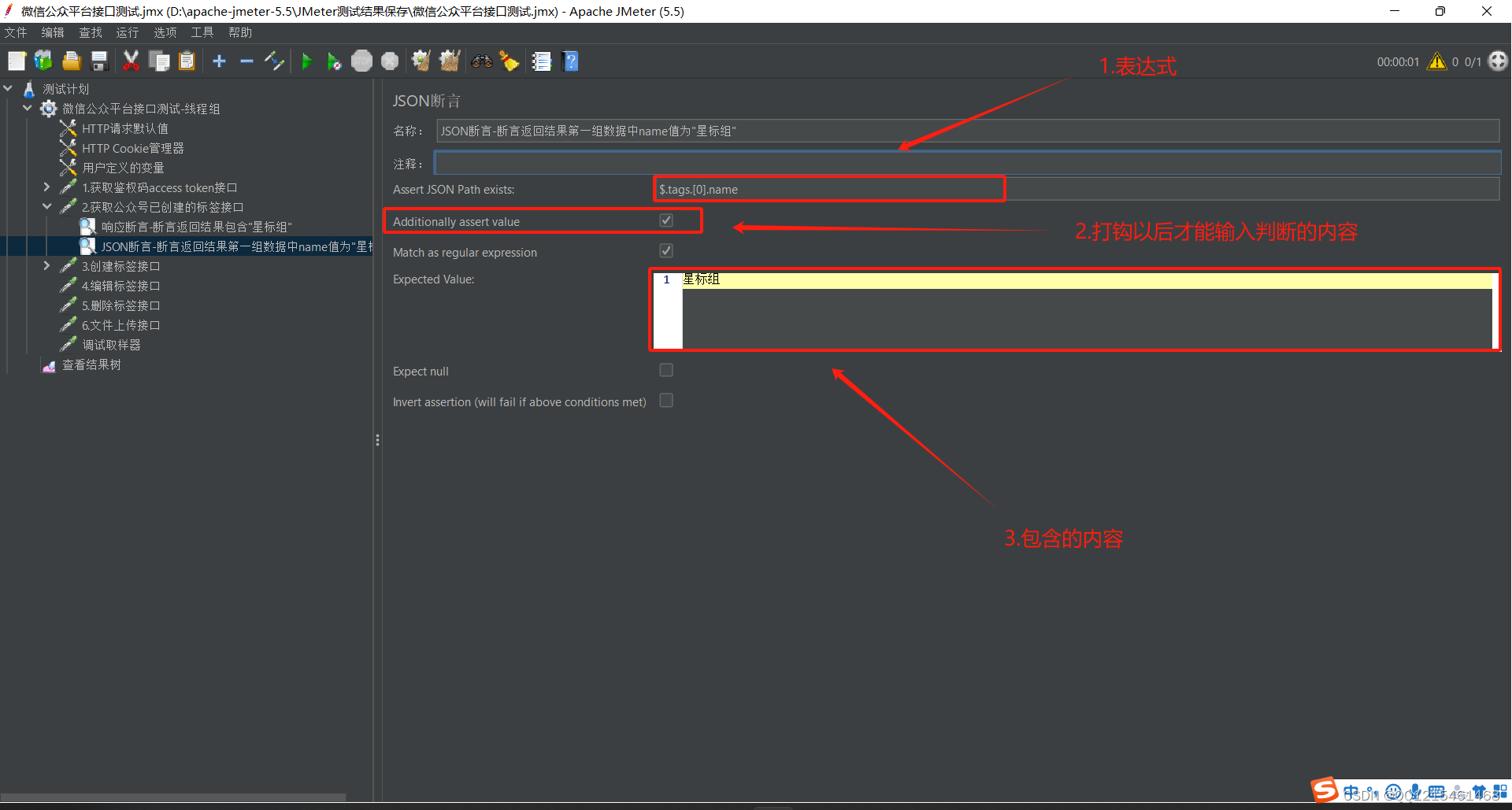Click the Clear All results icon
Viewport: 1512px width, 810px height.
pyautogui.click(x=450, y=61)
